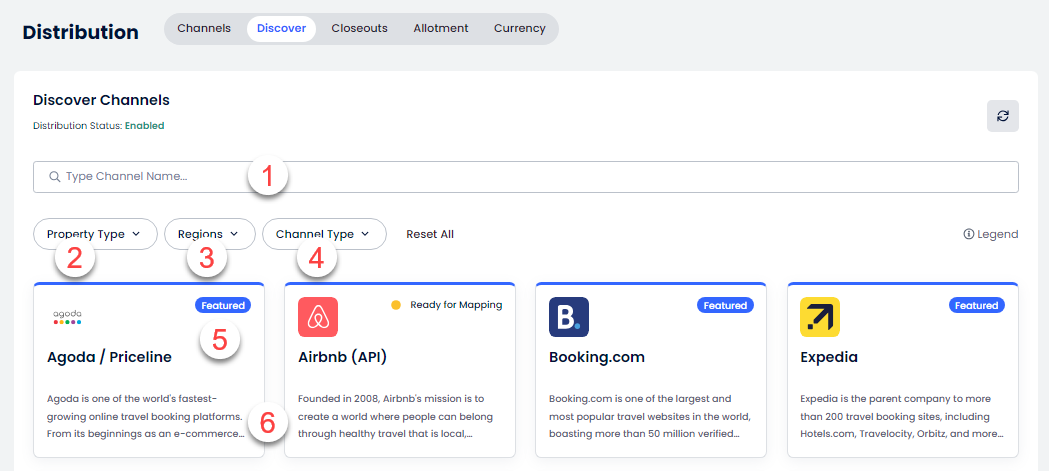
Task: Open the Closeouts tab
Action: click(x=359, y=28)
